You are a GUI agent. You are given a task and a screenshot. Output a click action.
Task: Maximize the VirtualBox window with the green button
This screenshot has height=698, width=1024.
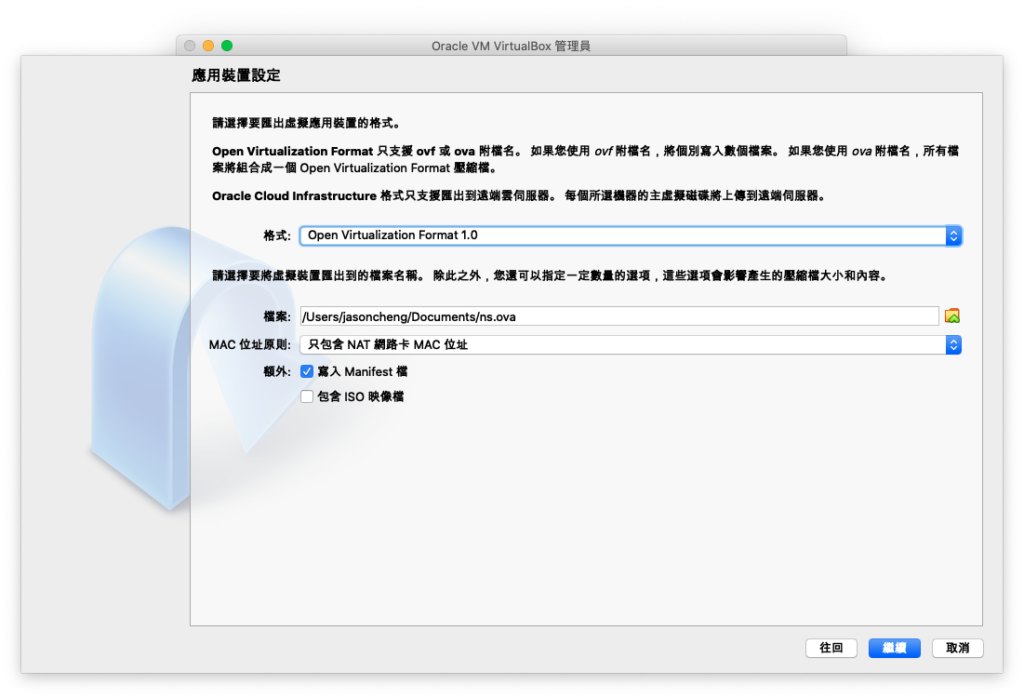pyautogui.click(x=227, y=46)
